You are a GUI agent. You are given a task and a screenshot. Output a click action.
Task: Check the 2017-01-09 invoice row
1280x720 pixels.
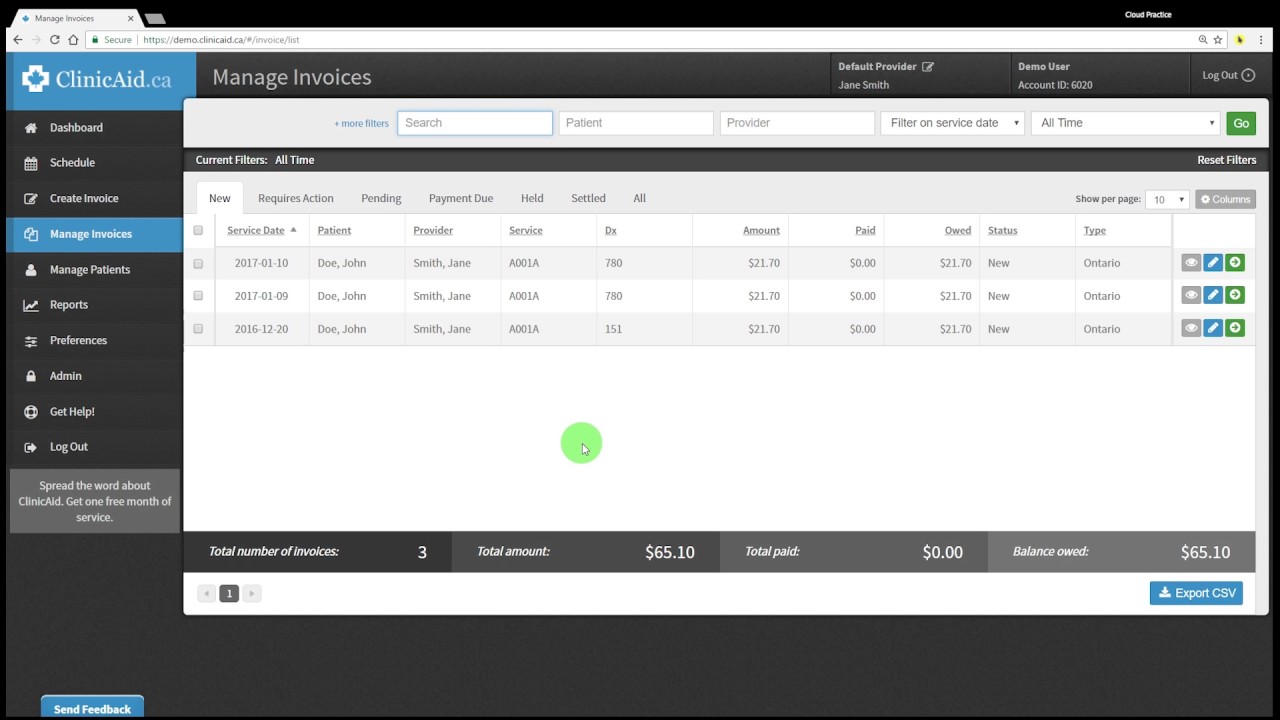tap(198, 296)
